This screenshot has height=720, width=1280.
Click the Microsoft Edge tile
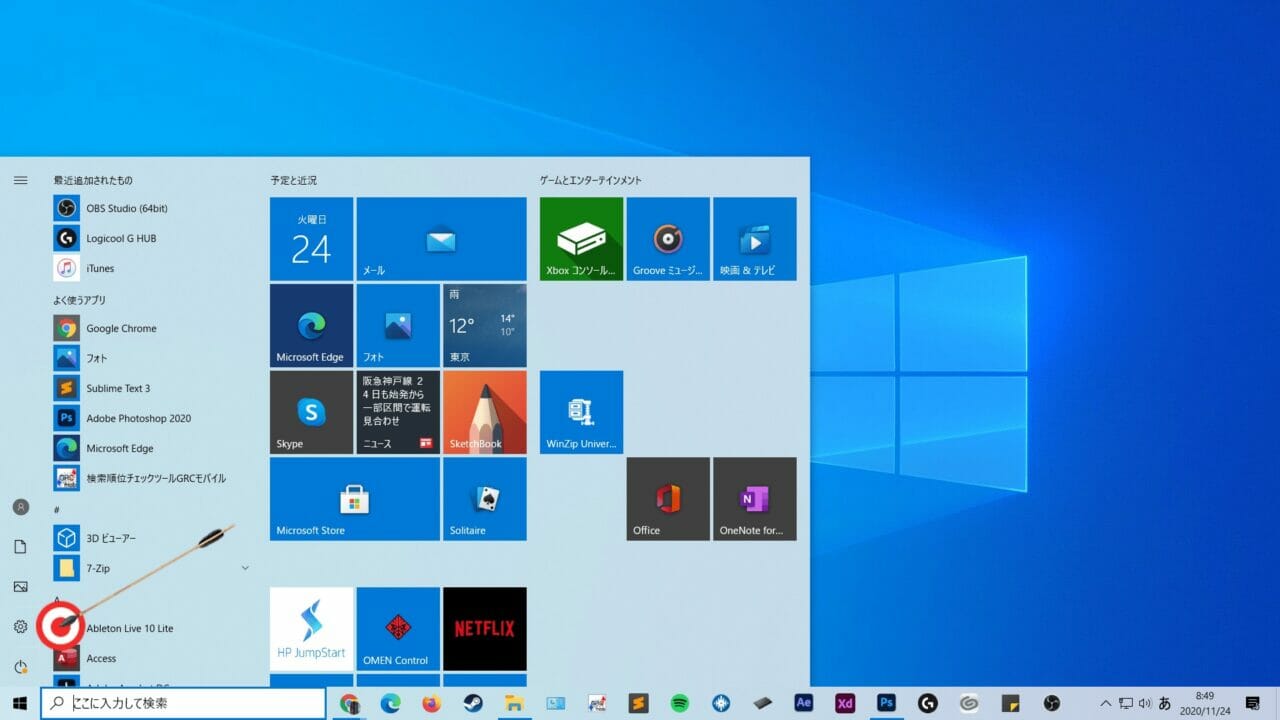click(311, 325)
